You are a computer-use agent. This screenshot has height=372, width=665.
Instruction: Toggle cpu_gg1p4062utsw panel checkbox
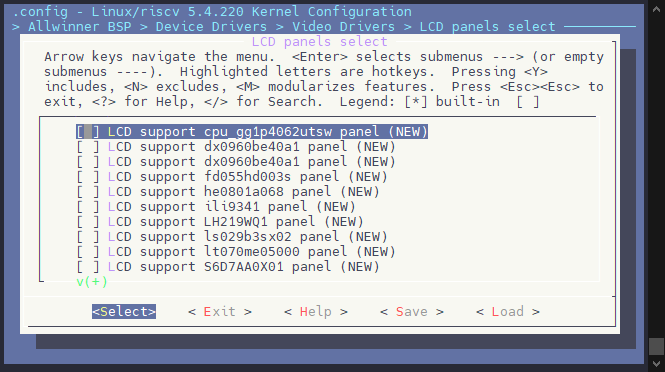coord(88,131)
